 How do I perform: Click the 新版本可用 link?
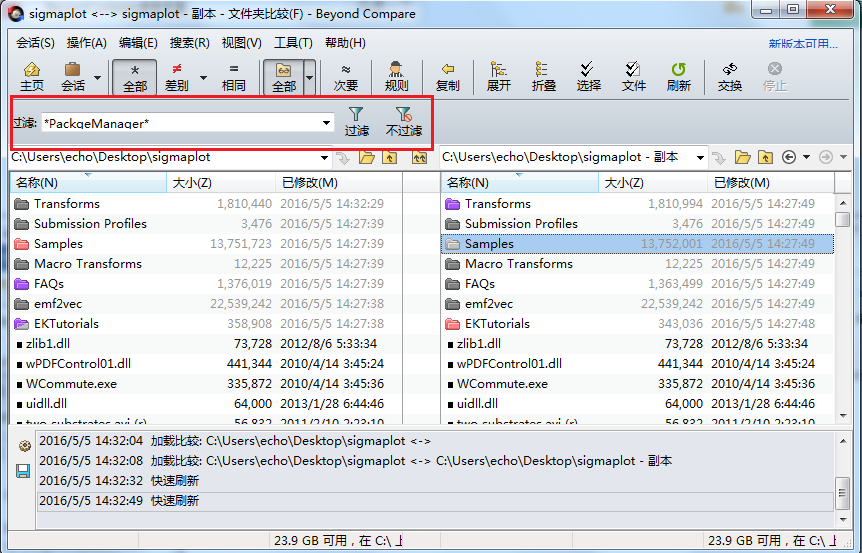point(803,44)
